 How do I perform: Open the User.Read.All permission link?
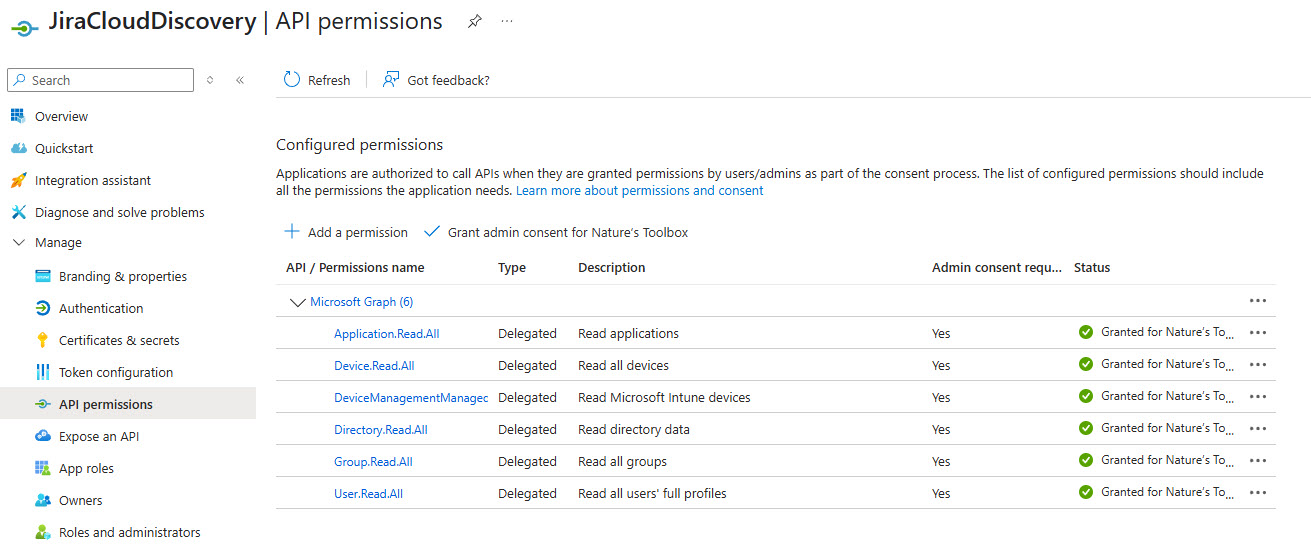(x=369, y=493)
